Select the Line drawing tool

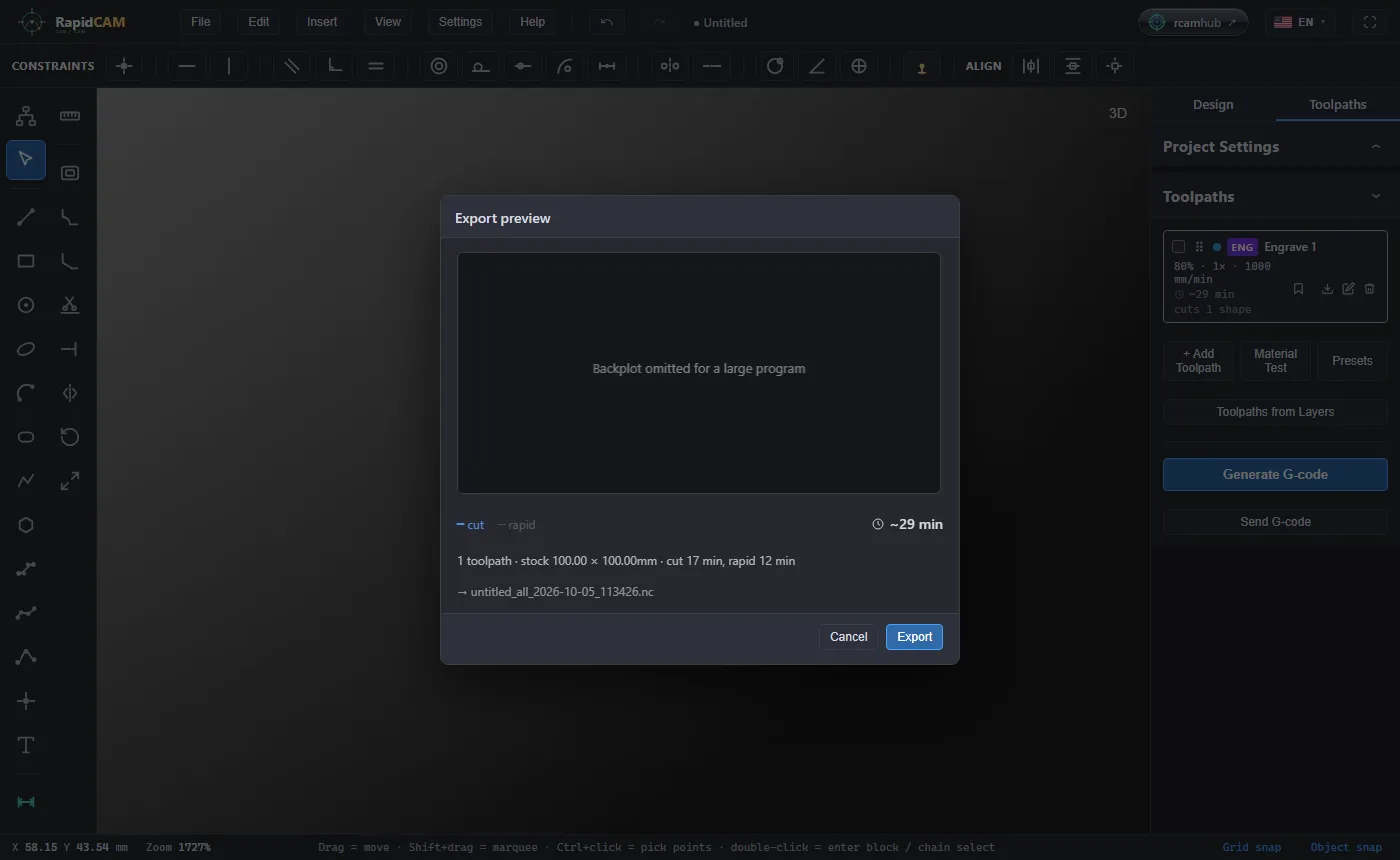tap(26, 217)
